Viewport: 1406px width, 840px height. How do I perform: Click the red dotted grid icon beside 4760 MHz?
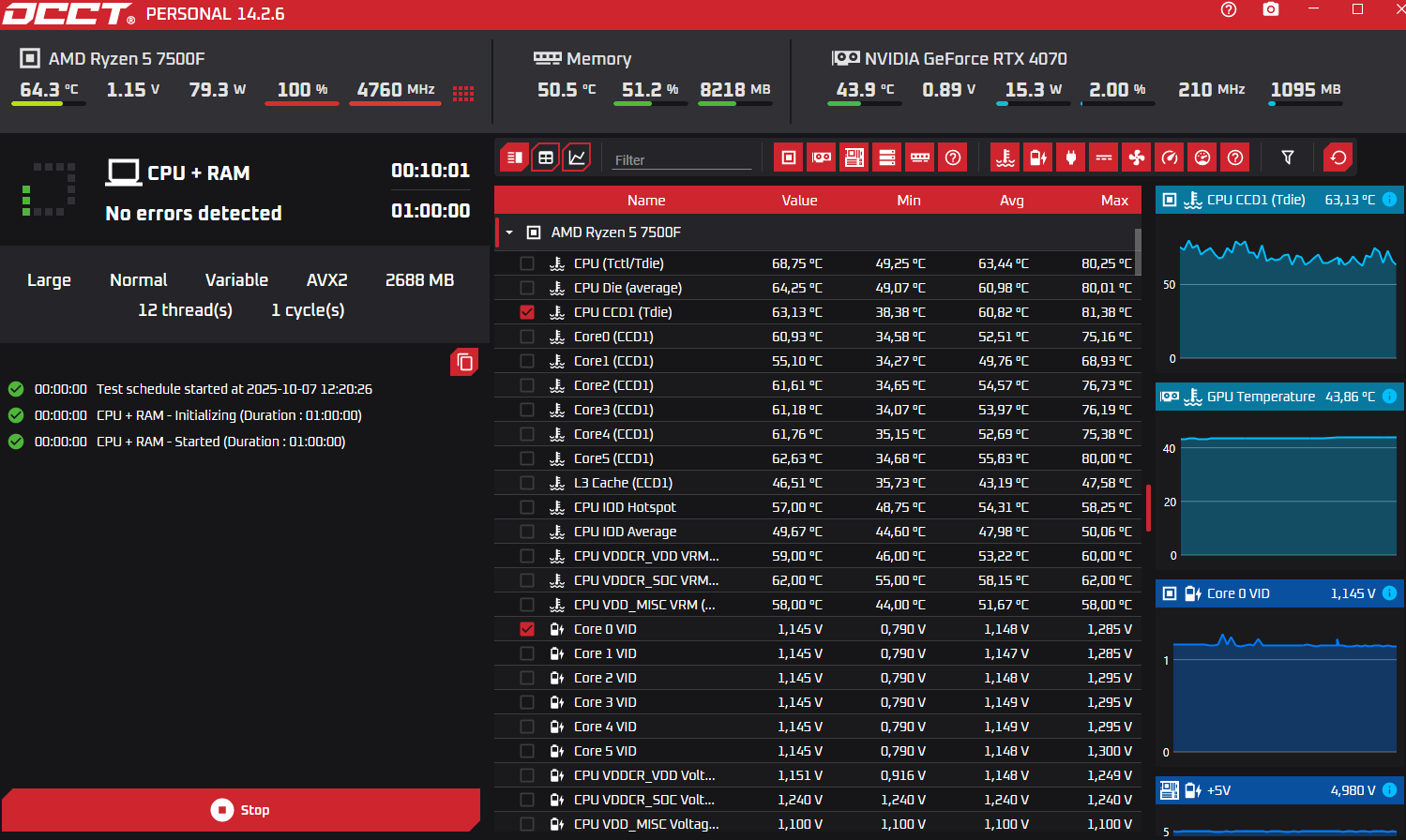463,93
